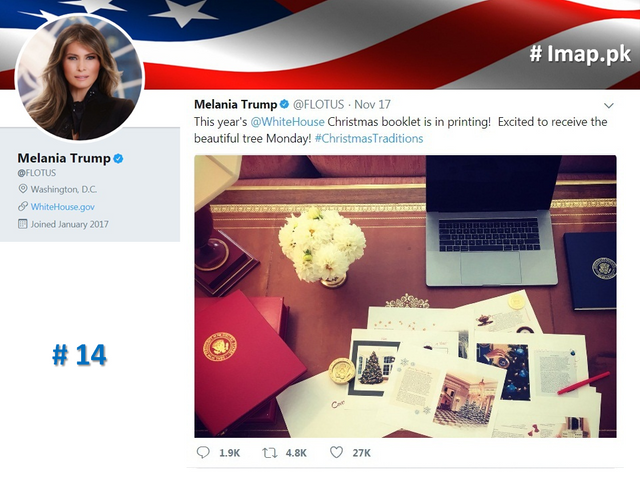Open the WhiteHouse.gov profile link

pos(62,207)
